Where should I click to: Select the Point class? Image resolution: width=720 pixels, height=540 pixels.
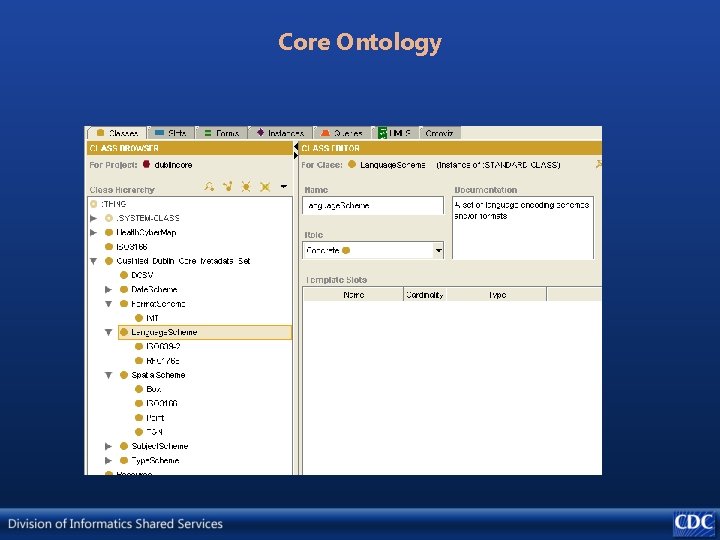tap(150, 417)
